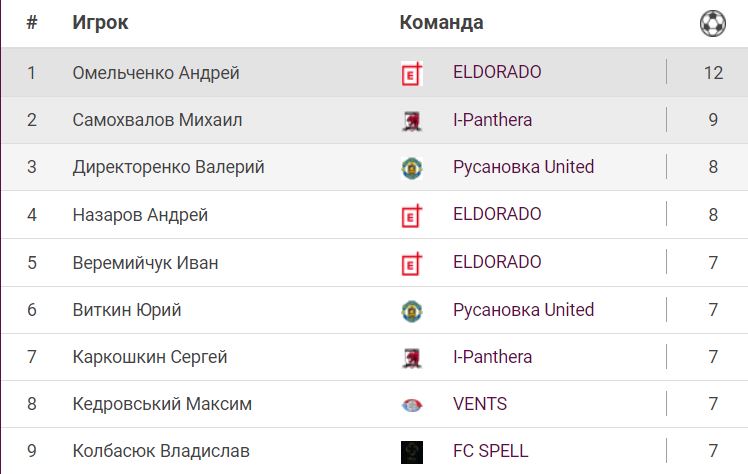Image resolution: width=748 pixels, height=474 pixels.
Task: Click the VENTS team logo
Action: click(x=411, y=405)
